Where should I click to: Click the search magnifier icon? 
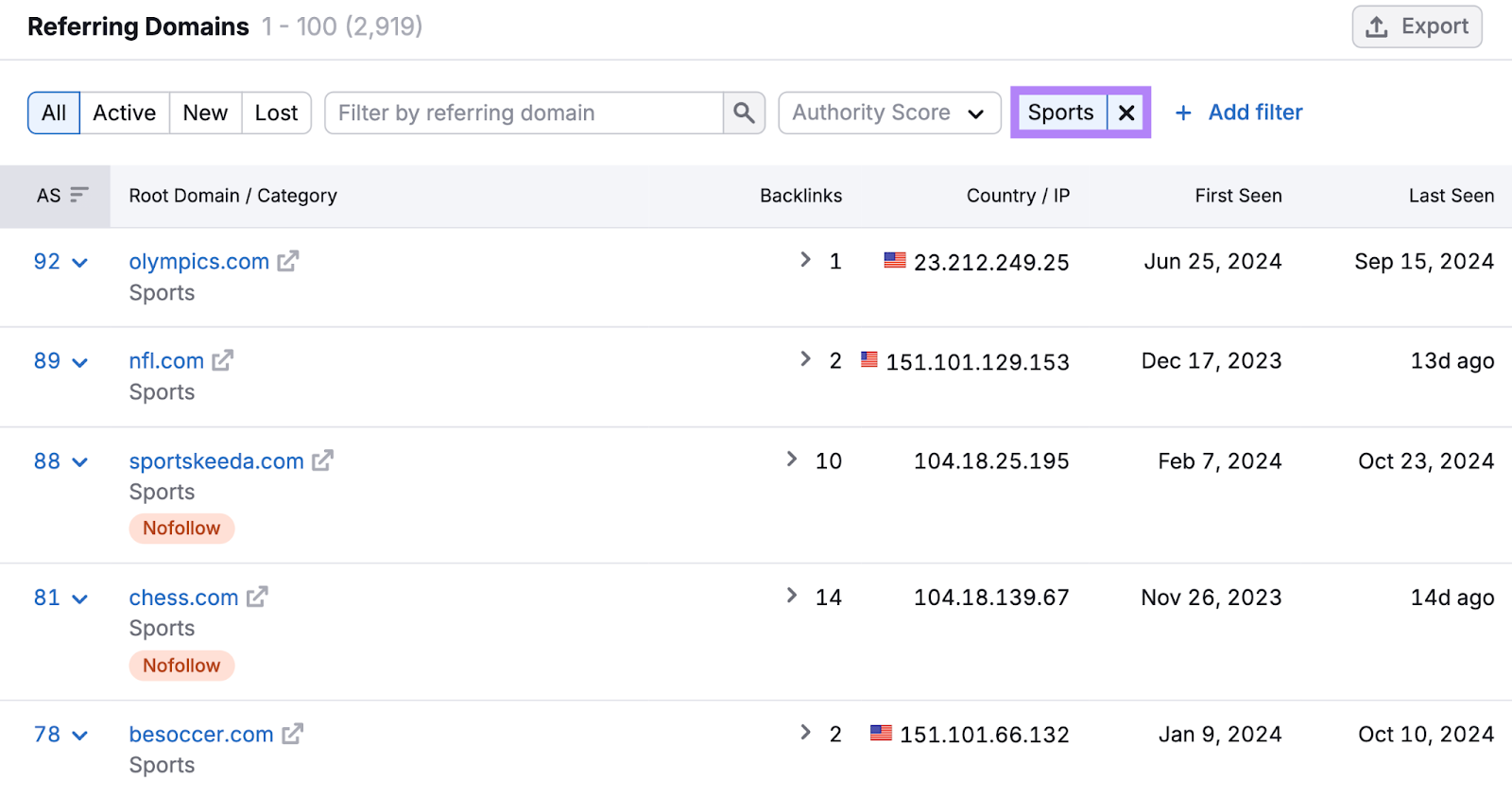click(x=744, y=113)
